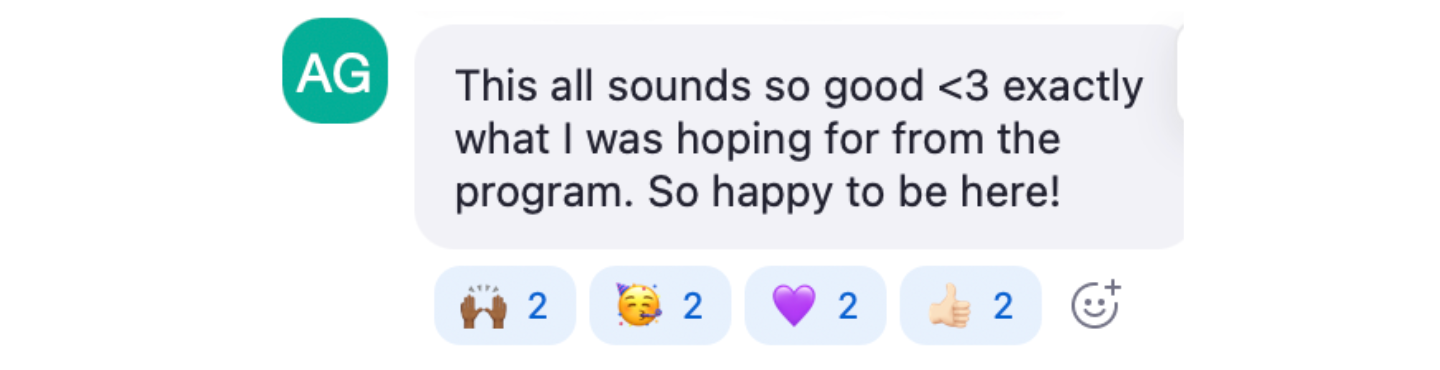Toggle the purple heart reaction

click(x=815, y=306)
